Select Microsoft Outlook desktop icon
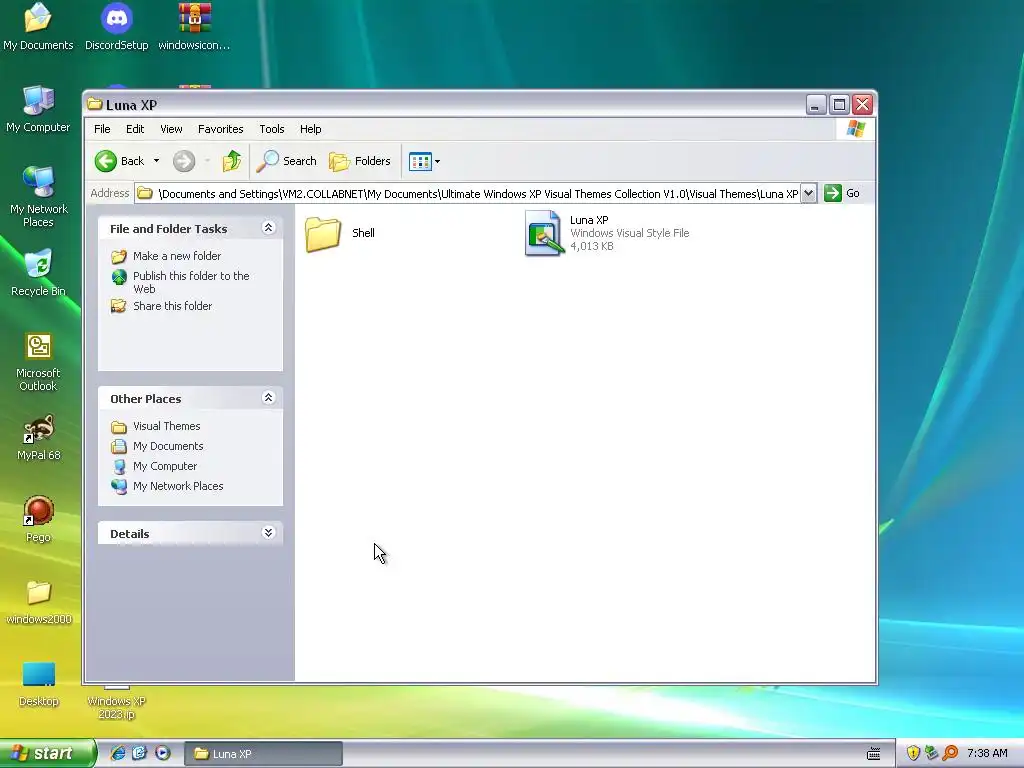The height and width of the screenshot is (768, 1024). click(38, 361)
